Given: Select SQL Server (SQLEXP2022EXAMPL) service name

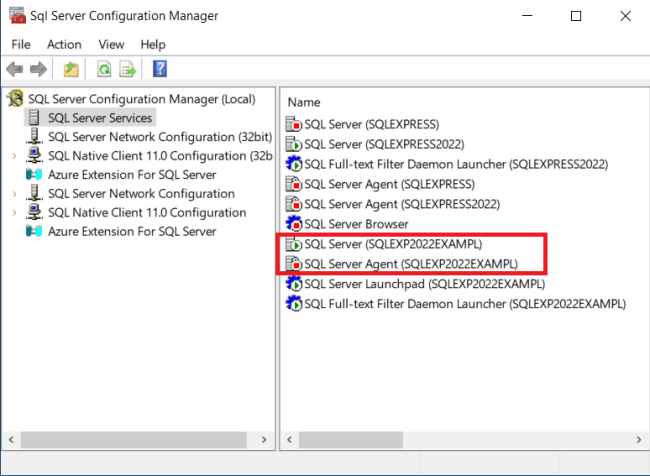Looking at the screenshot, I should click(393, 244).
